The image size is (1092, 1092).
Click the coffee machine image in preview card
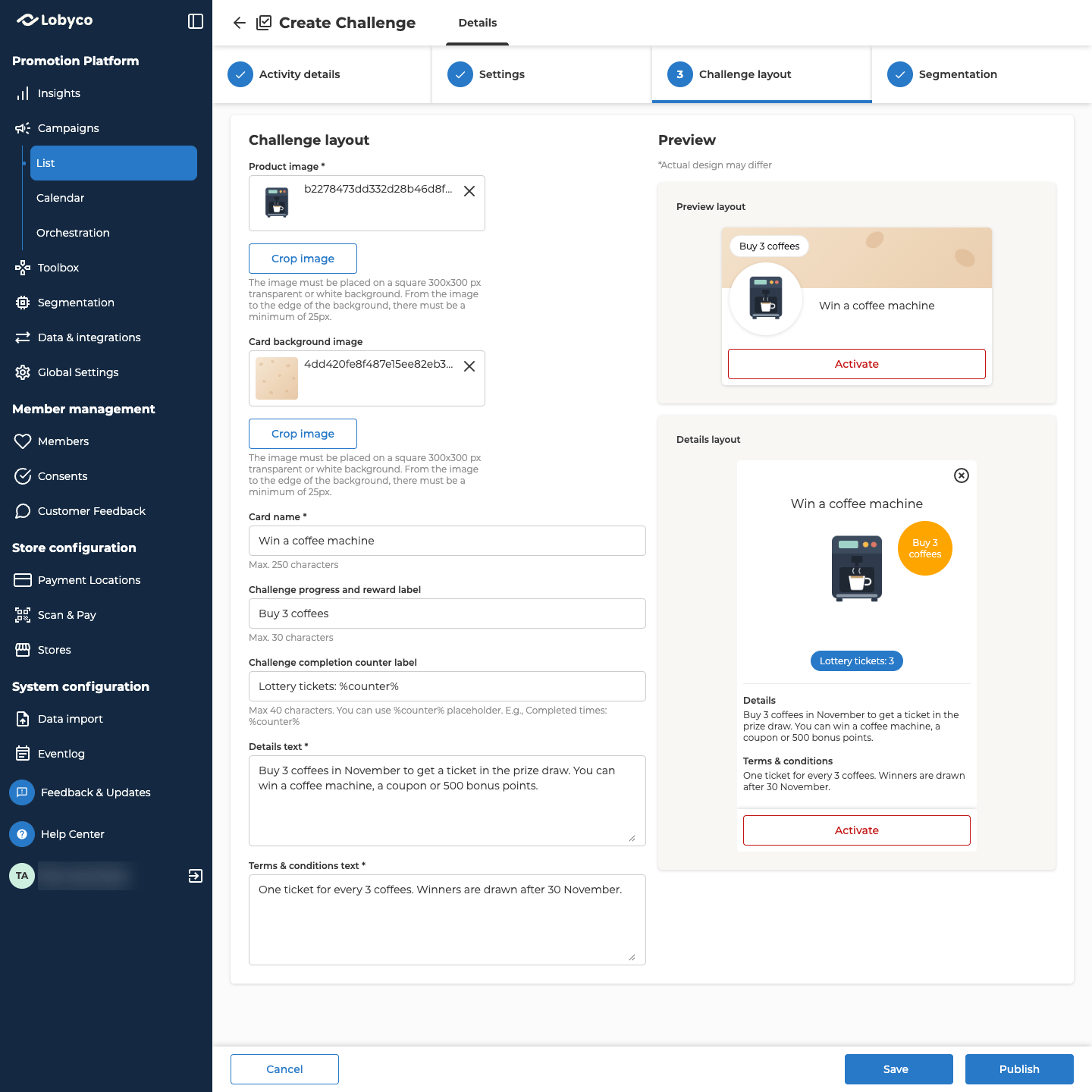coord(766,298)
